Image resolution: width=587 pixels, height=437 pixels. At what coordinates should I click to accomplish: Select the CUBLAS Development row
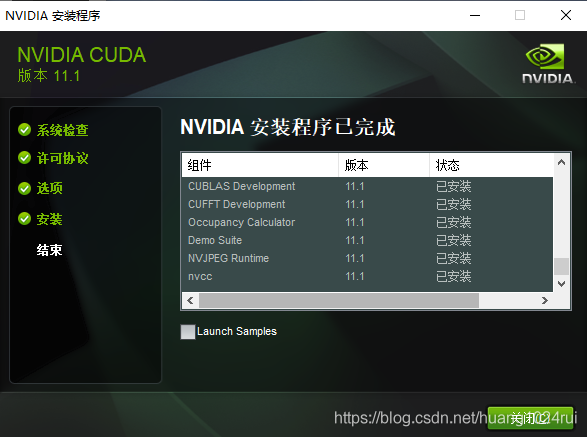(x=367, y=186)
